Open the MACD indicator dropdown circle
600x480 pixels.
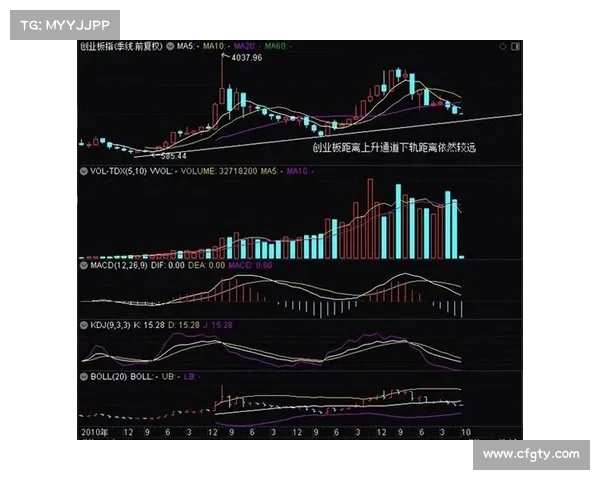click(84, 265)
